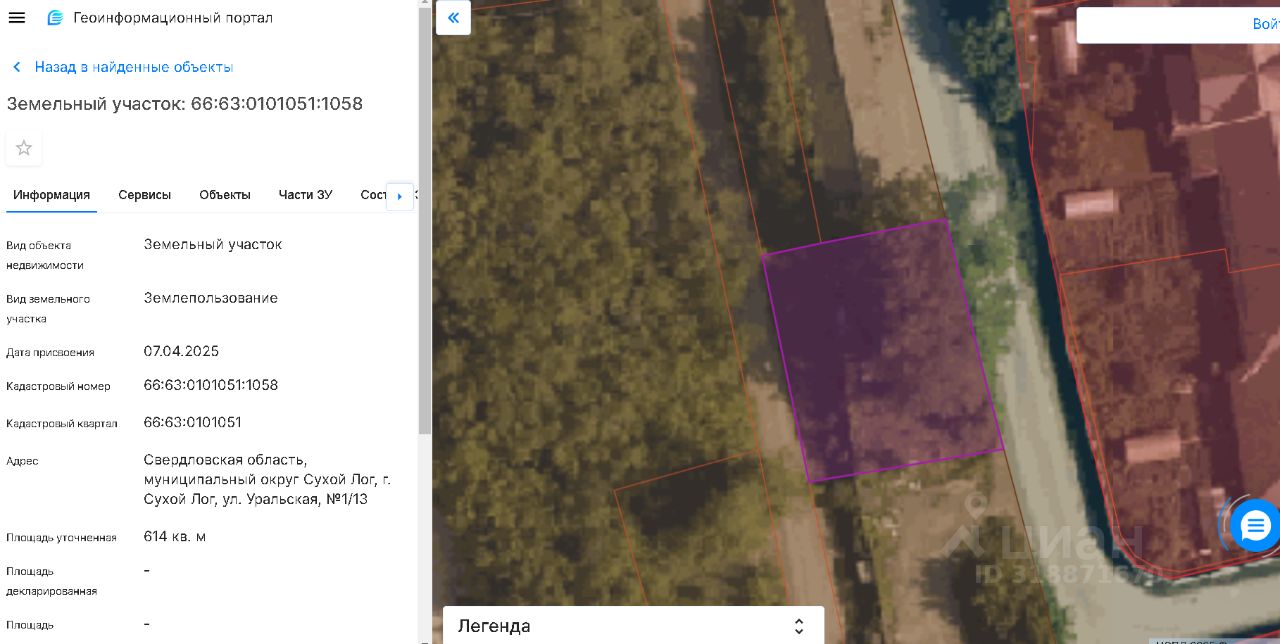
Task: Click the info panel vertical scrollbar
Action: point(425,220)
